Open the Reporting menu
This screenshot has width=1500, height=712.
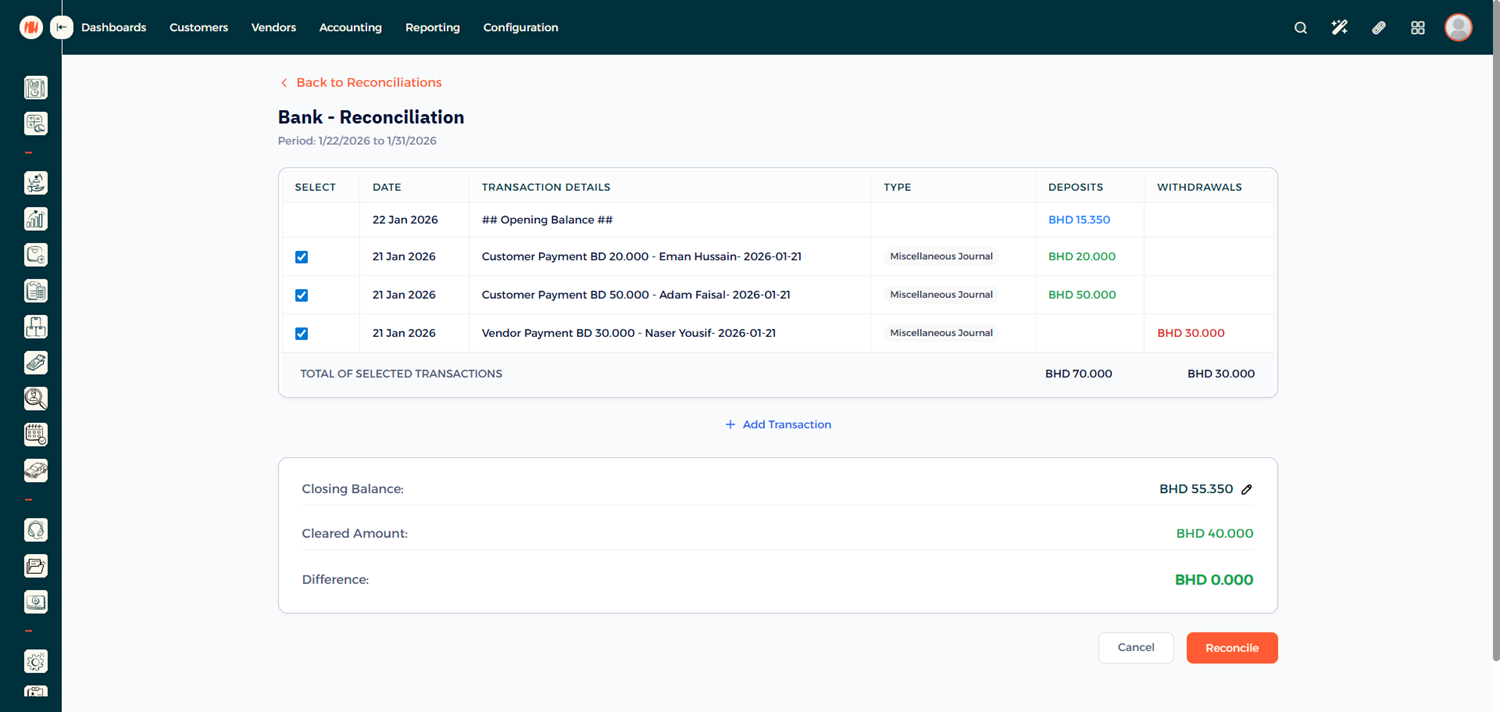pyautogui.click(x=432, y=28)
